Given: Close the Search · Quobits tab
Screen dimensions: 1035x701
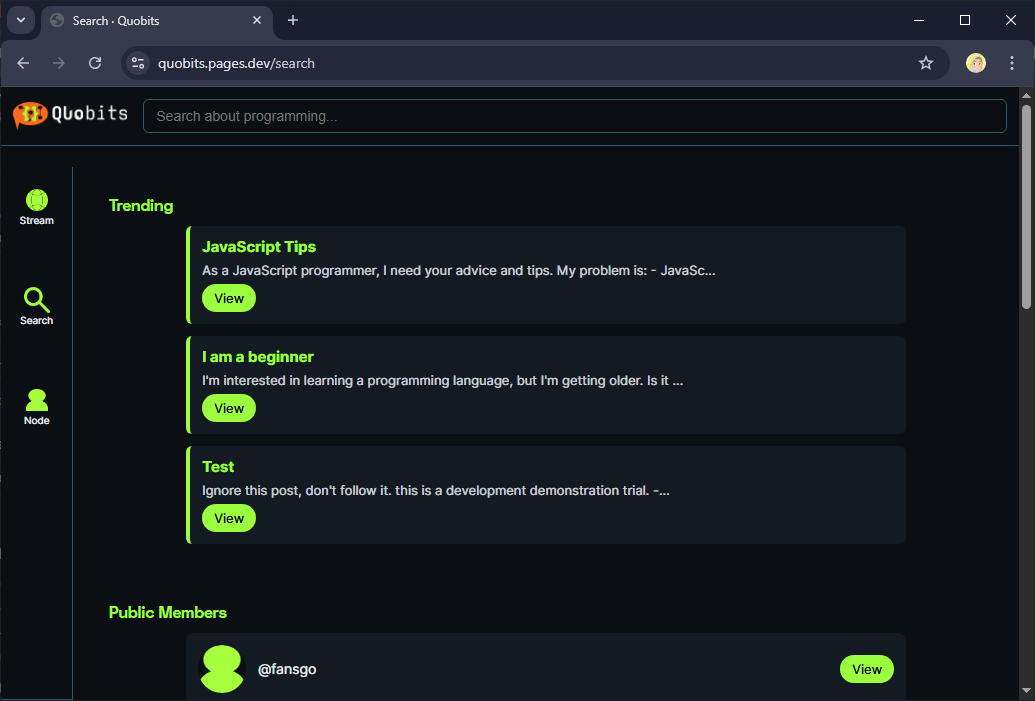Looking at the screenshot, I should [x=257, y=20].
